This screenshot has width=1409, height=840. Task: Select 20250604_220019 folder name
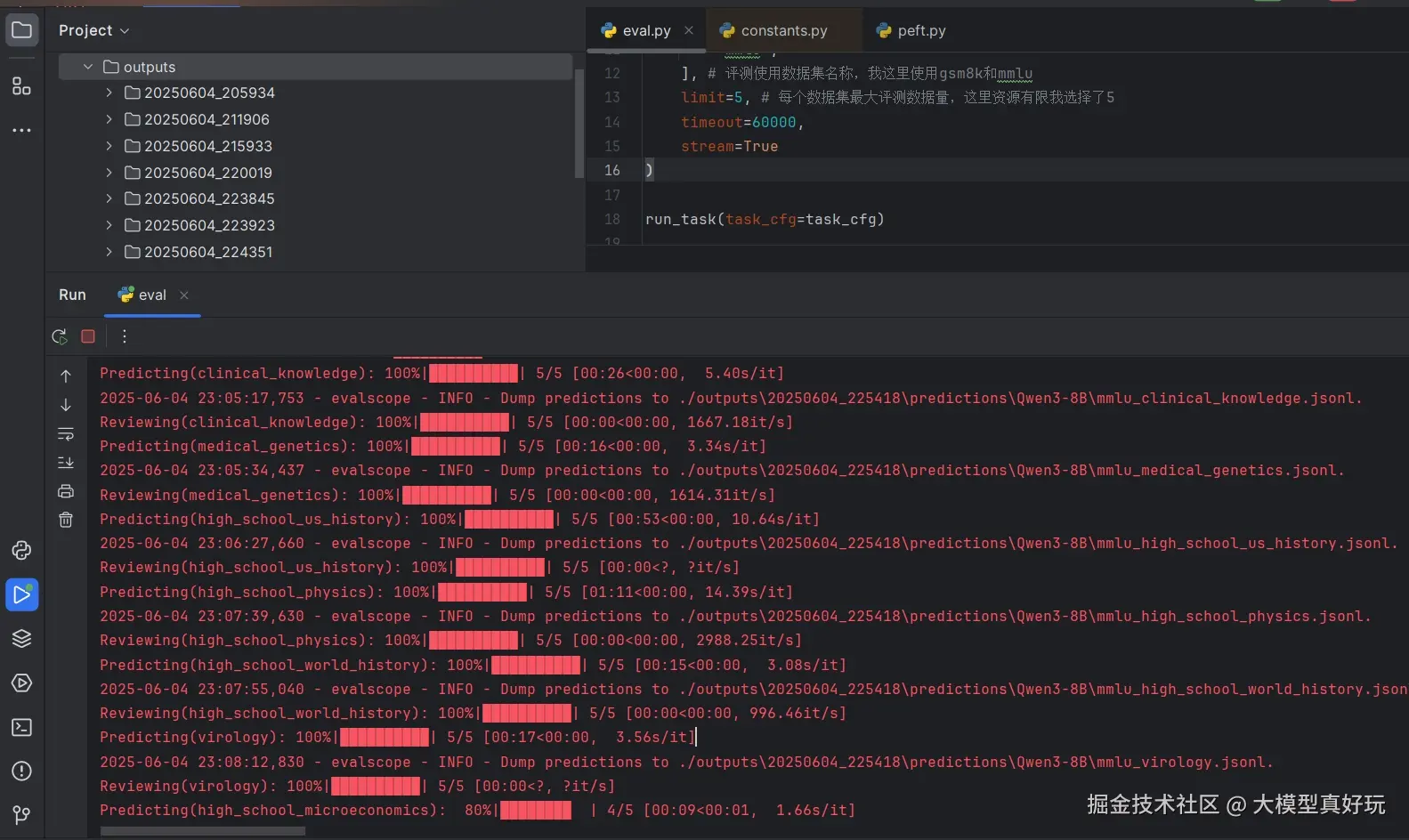pyautogui.click(x=208, y=173)
